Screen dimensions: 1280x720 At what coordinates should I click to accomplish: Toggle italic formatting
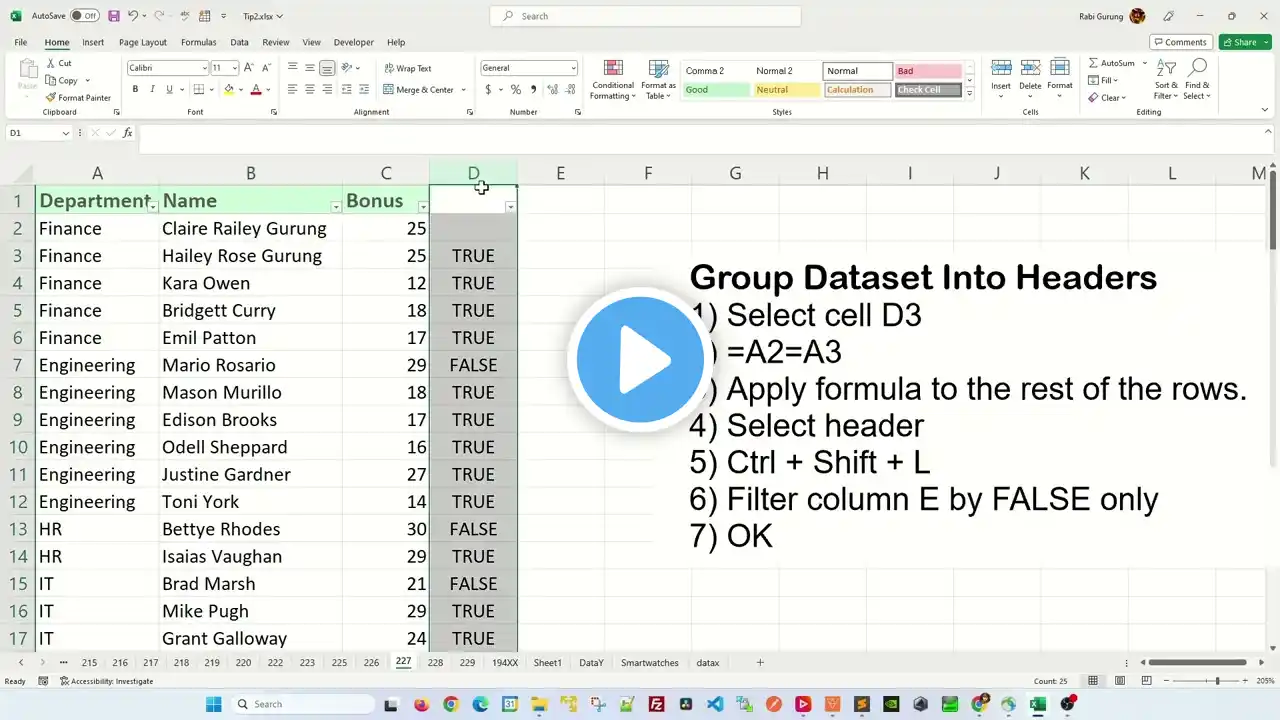[x=152, y=89]
